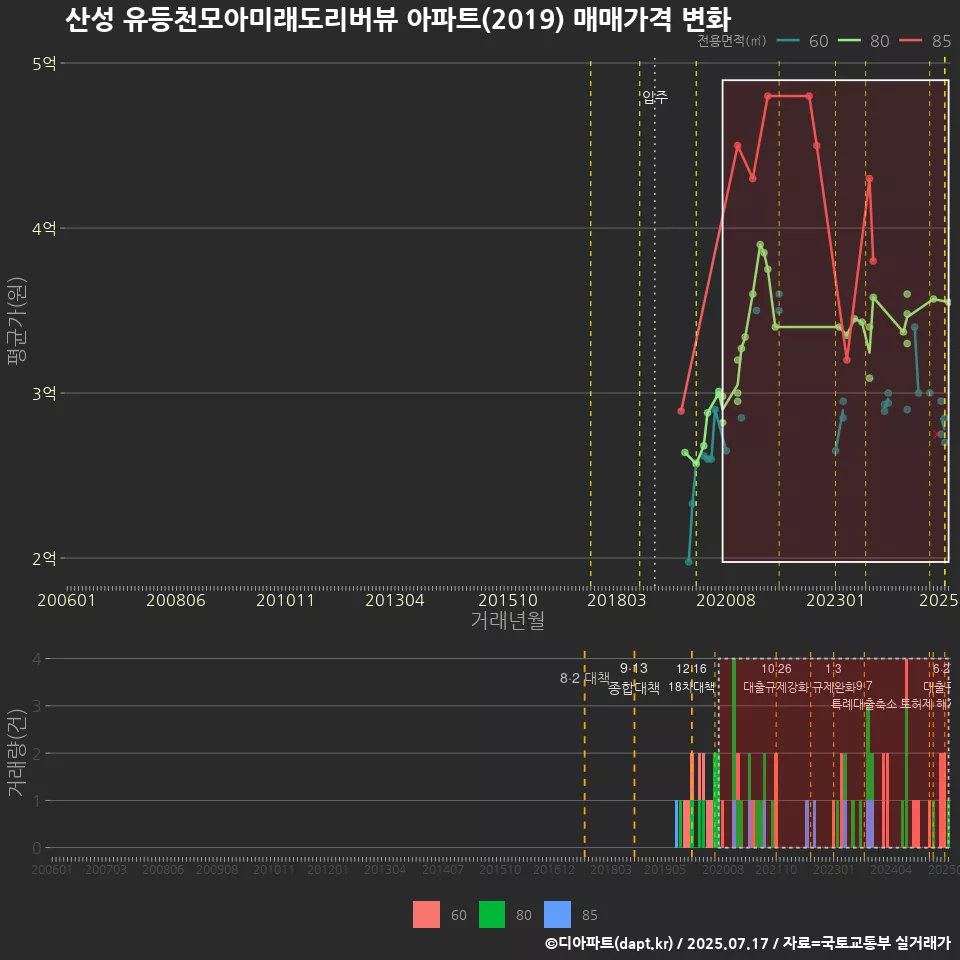The width and height of the screenshot is (960, 960).
Task: Click 201612 on the volume chart's x-axis
Action: (553, 869)
